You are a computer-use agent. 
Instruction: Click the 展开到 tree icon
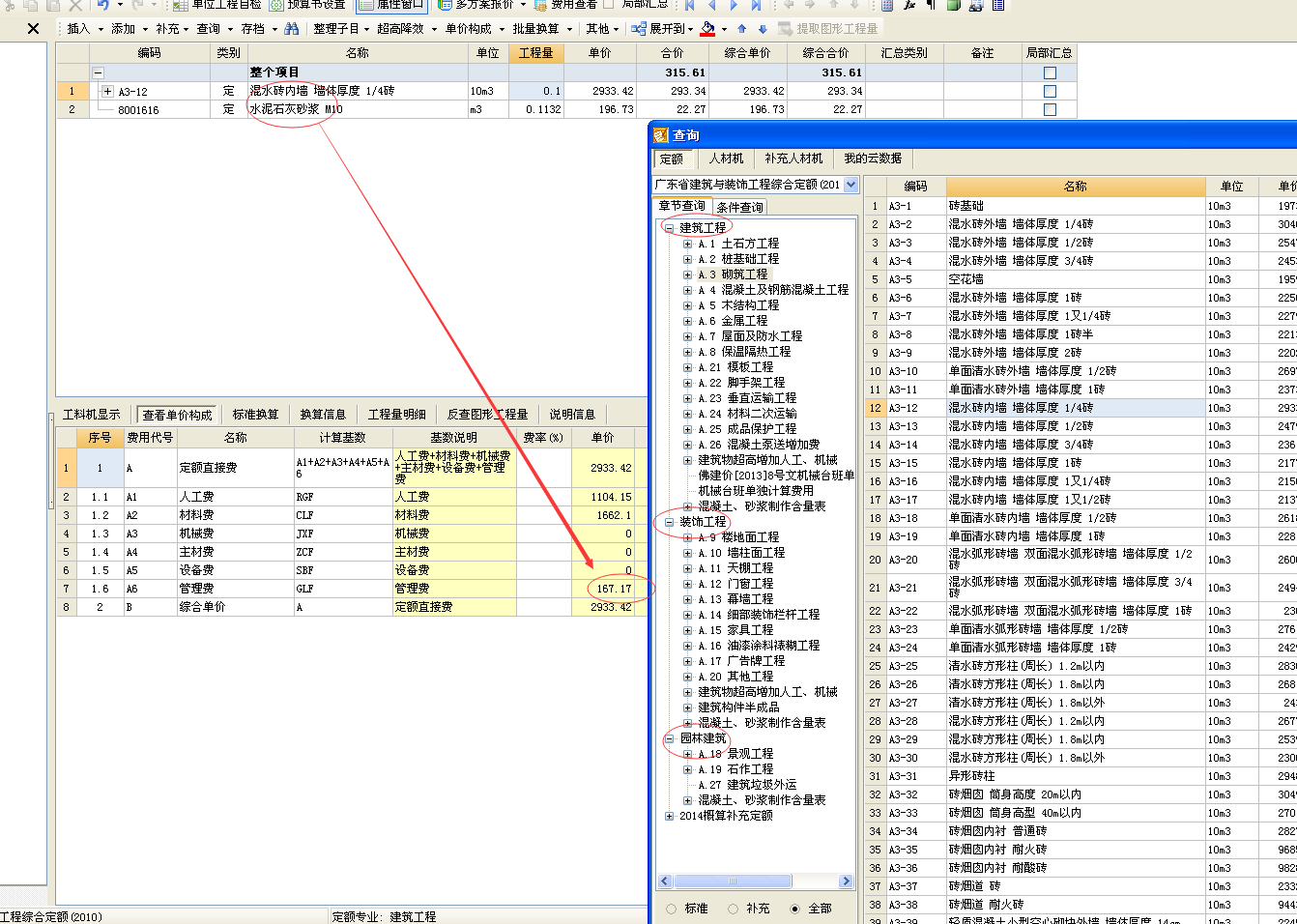pos(639,29)
